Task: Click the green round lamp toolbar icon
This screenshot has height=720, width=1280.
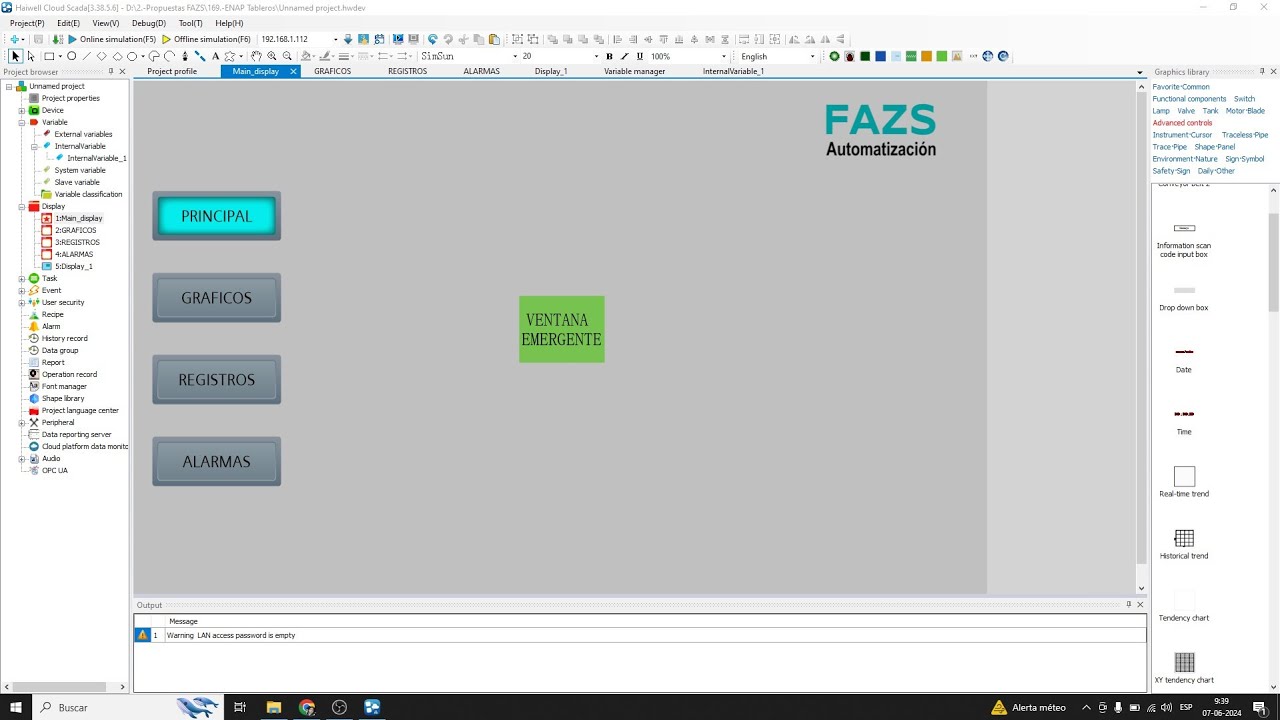Action: click(834, 56)
